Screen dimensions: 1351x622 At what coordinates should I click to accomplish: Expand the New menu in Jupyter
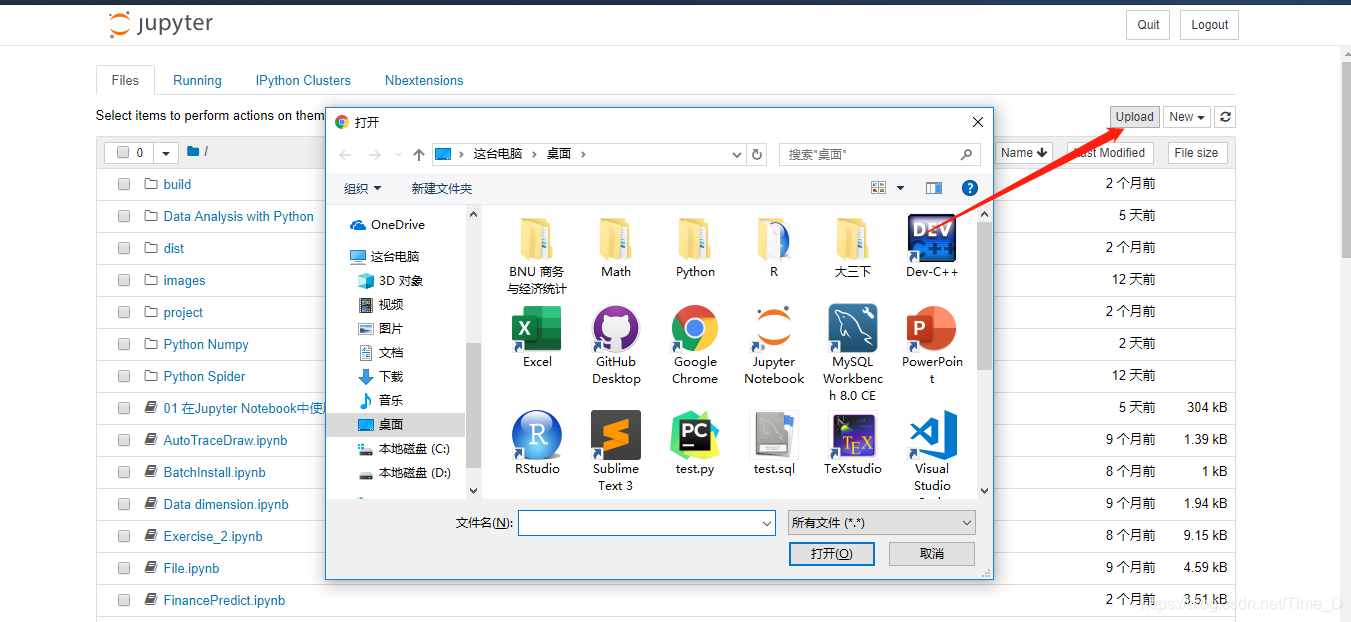pyautogui.click(x=1186, y=117)
